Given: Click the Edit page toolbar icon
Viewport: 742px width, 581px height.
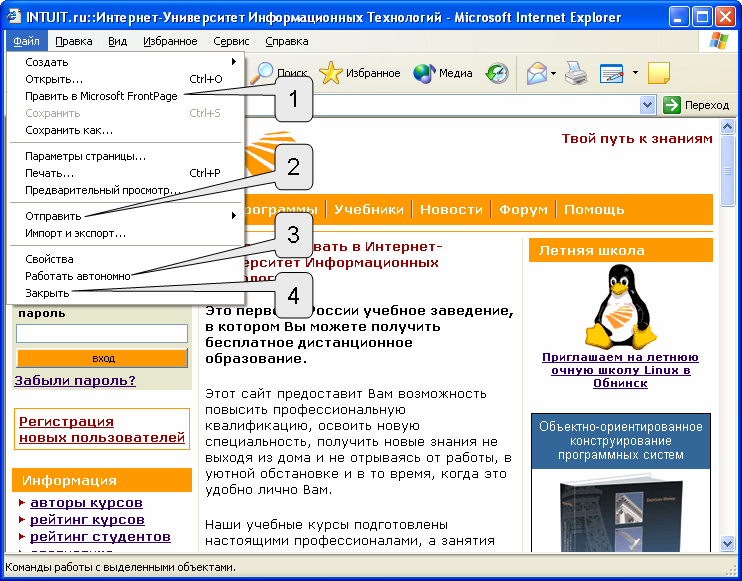Looking at the screenshot, I should [x=613, y=73].
